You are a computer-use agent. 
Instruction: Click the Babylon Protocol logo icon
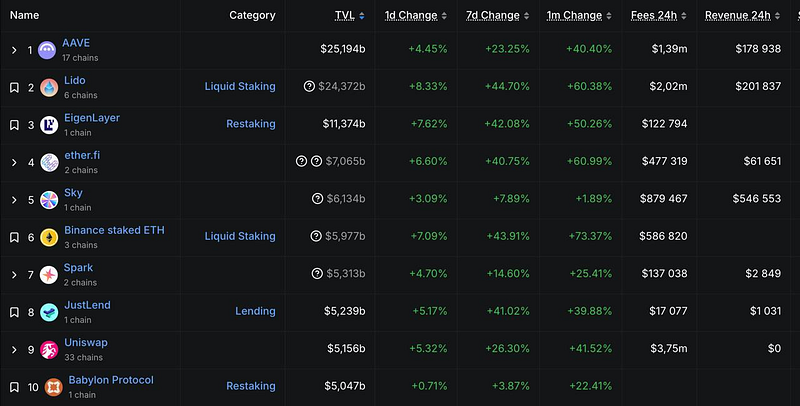(54, 388)
